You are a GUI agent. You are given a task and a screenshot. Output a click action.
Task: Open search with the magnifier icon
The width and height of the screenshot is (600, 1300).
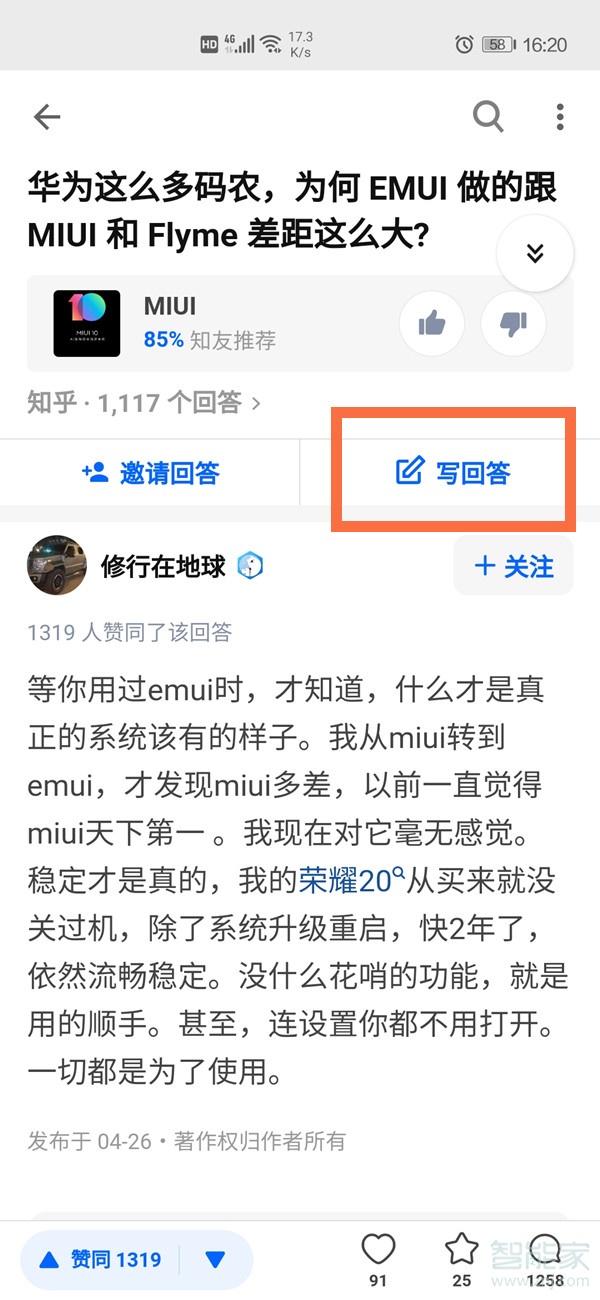[x=488, y=117]
